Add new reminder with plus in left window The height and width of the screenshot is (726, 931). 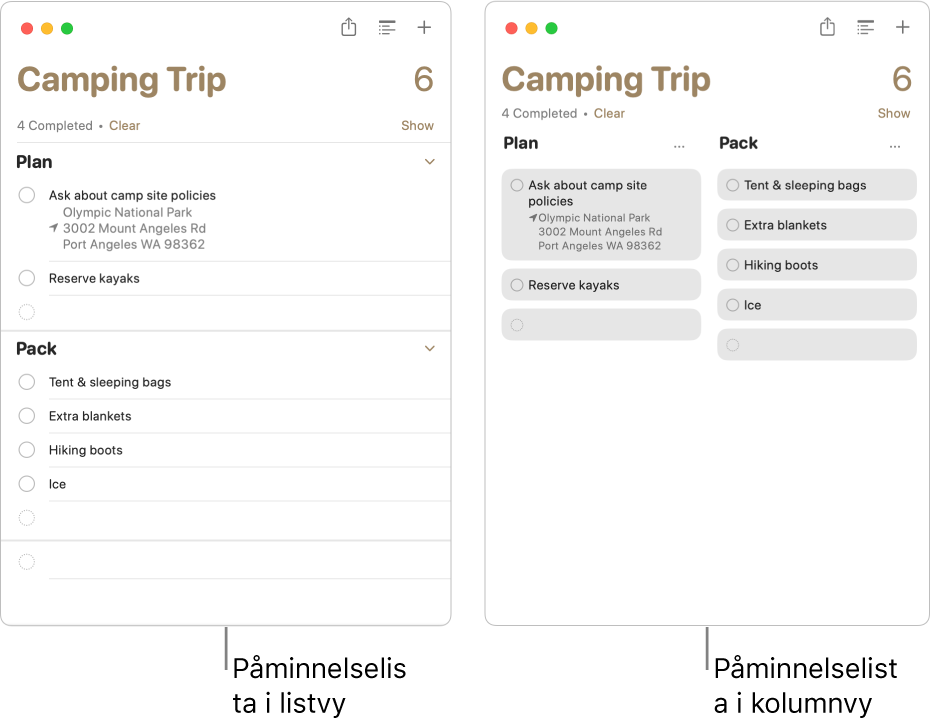(x=424, y=27)
